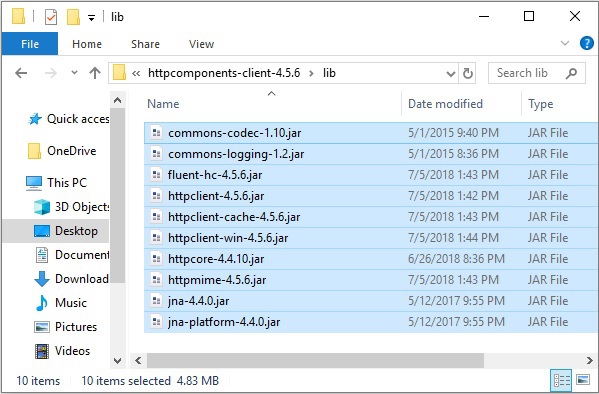599x394 pixels.
Task: Open the address bar history dropdown
Action: (451, 73)
